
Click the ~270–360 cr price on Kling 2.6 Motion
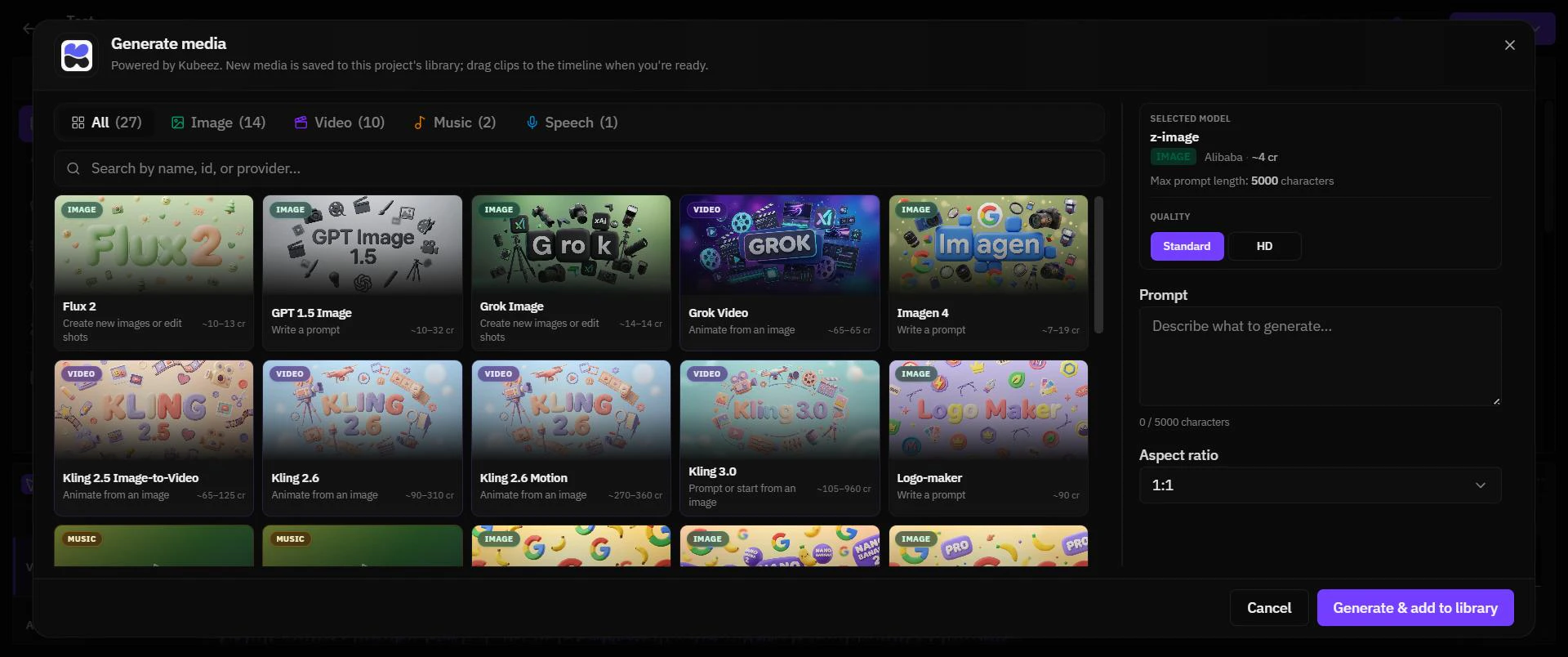pyautogui.click(x=635, y=495)
